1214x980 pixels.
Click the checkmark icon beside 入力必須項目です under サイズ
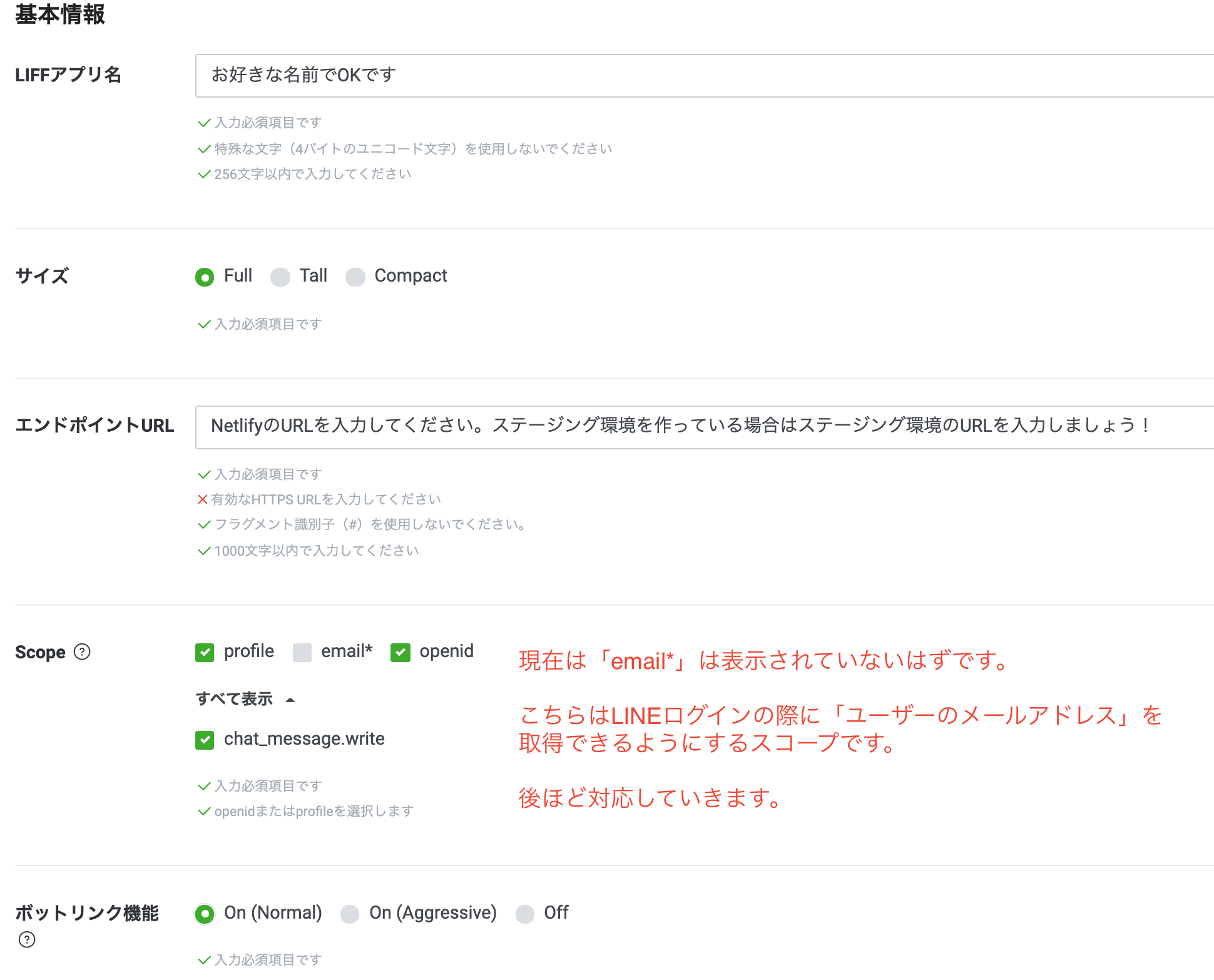point(203,324)
